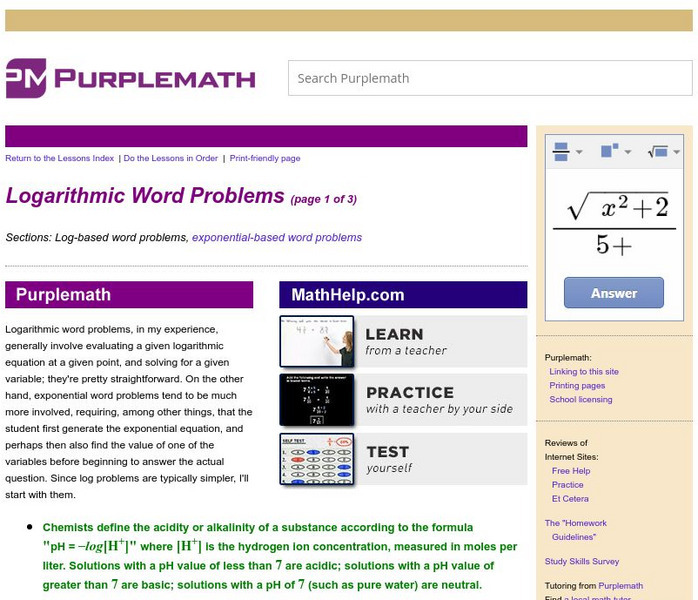
Task: Click the purple Purplemath section header
Action: (129, 295)
